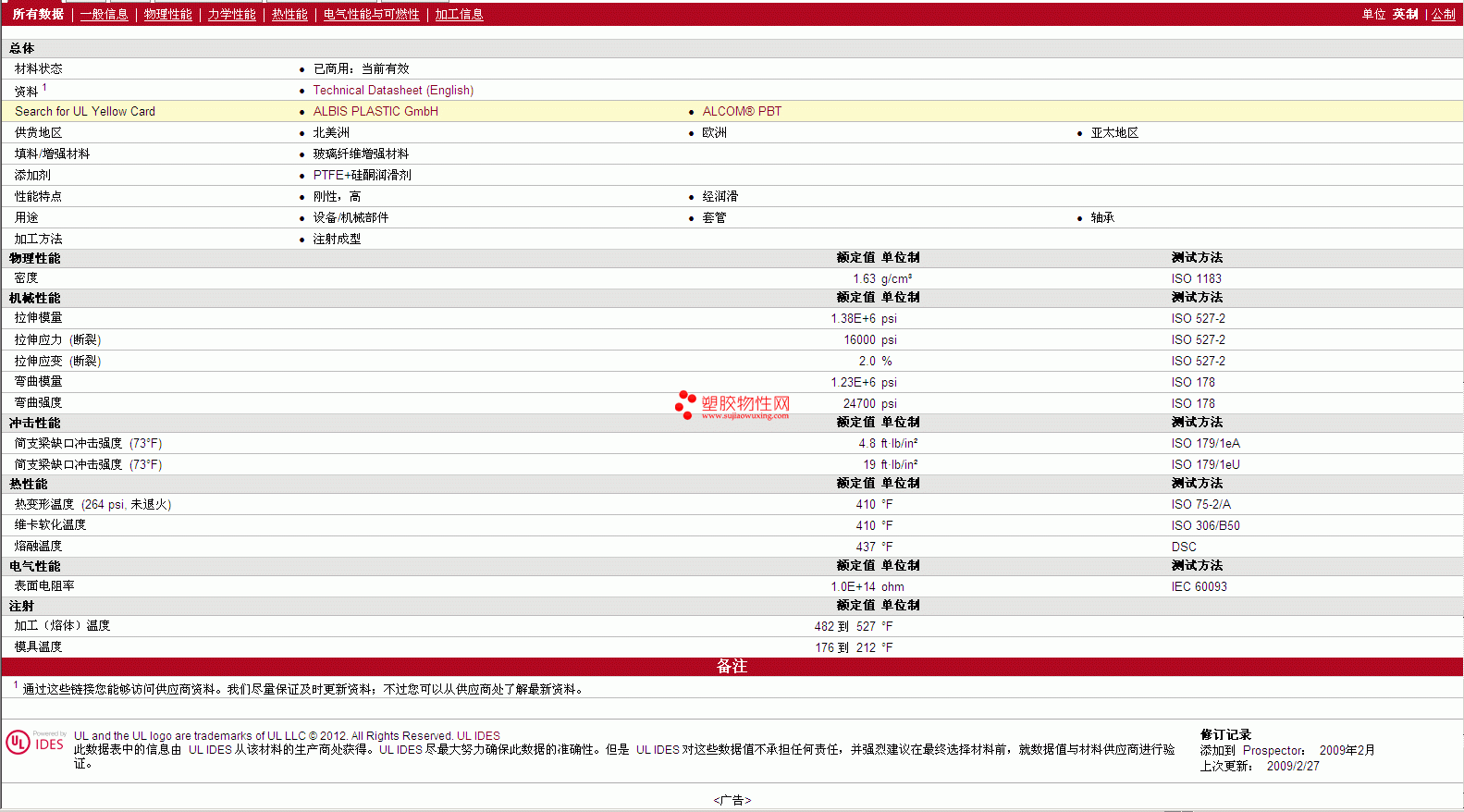Click the 模具温度 row label
The image size is (1464, 812).
point(38,647)
